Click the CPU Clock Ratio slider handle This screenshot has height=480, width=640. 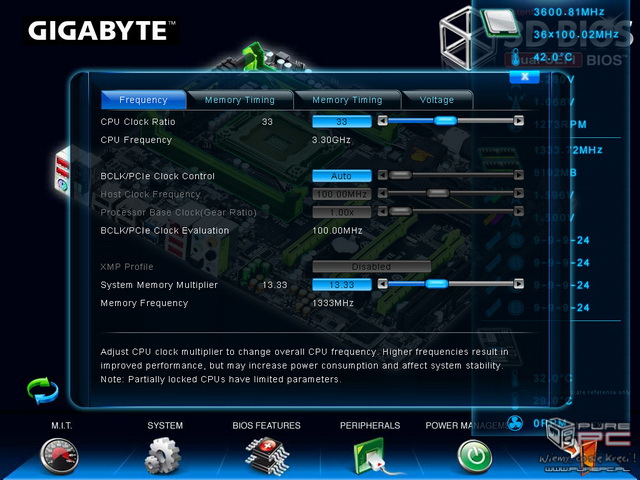coord(445,121)
